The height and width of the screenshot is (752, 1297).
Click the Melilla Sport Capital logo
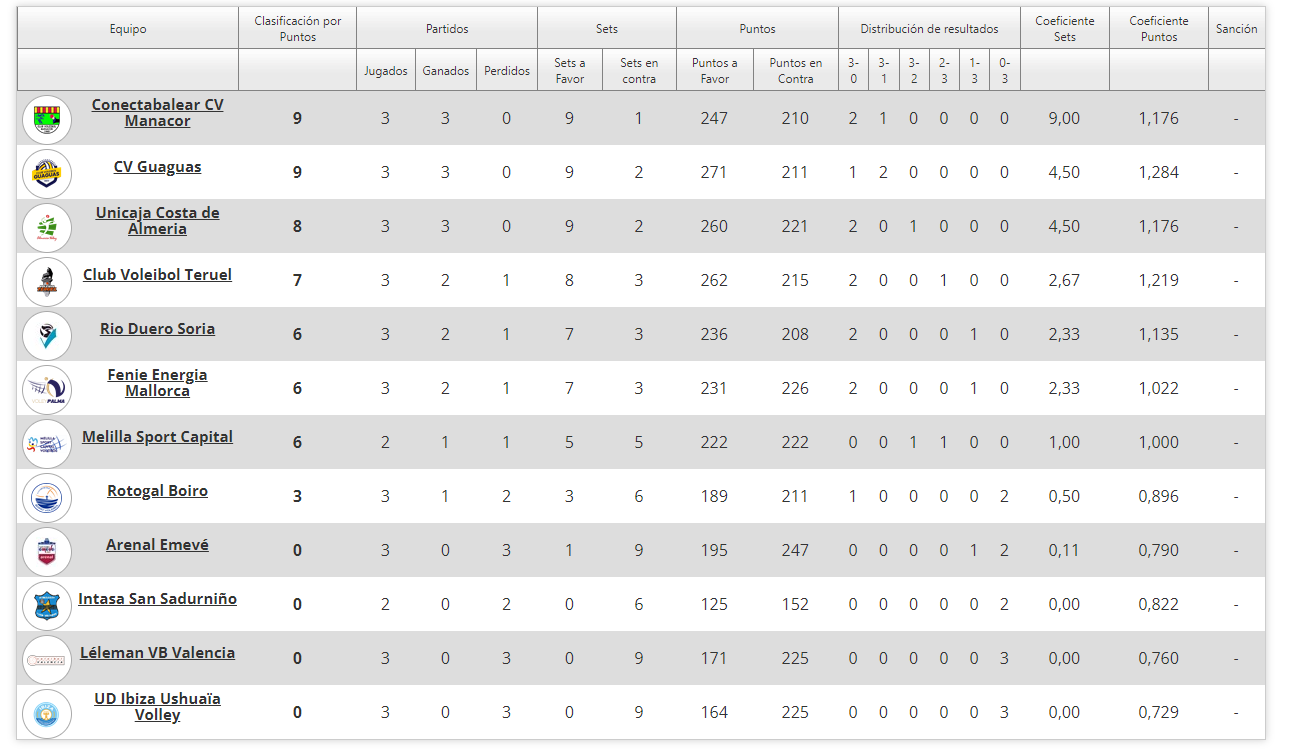(x=47, y=444)
